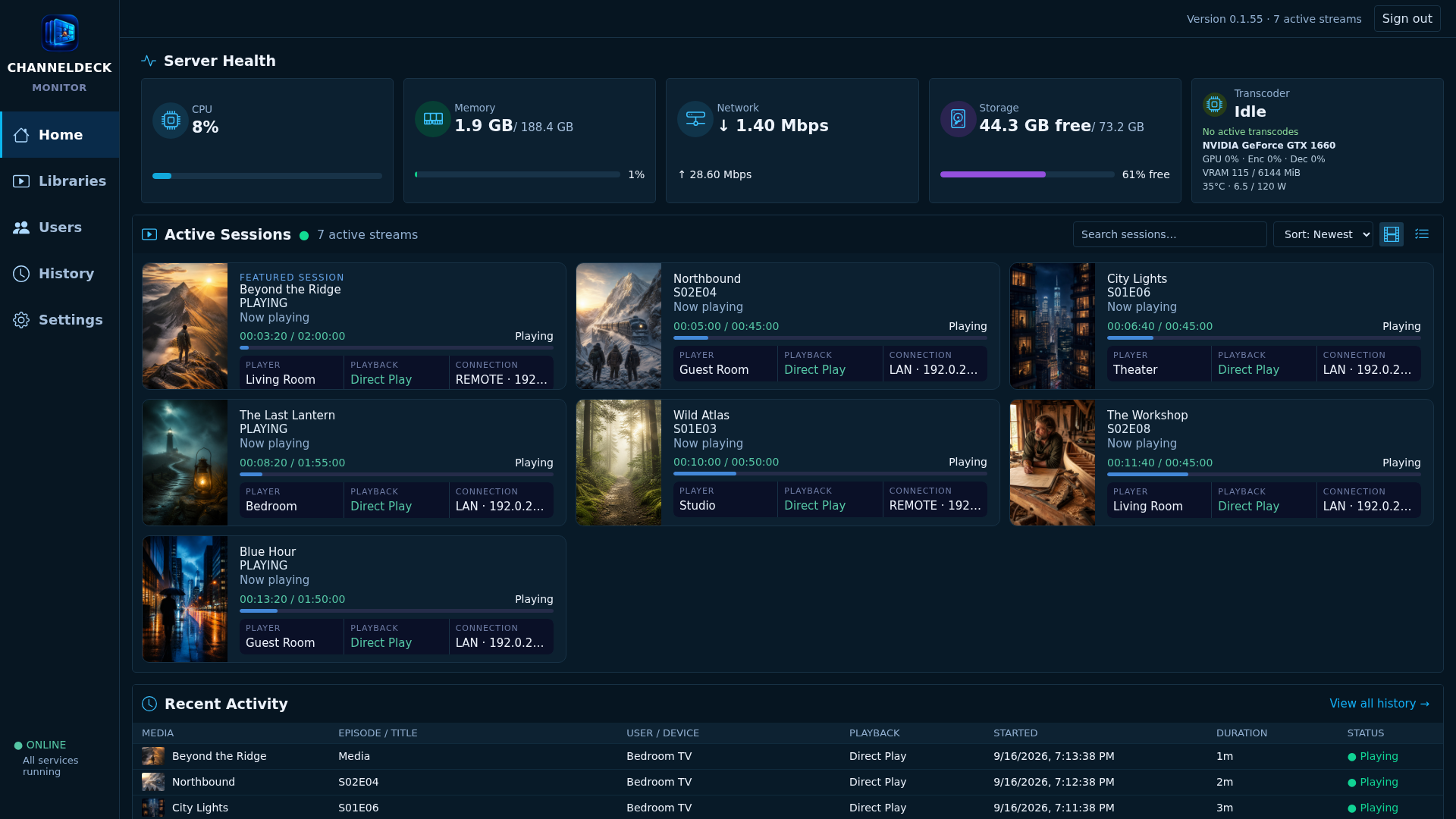Click the Northbound thumbnail in Recent Activity
This screenshot has width=1456, height=819.
click(x=153, y=782)
